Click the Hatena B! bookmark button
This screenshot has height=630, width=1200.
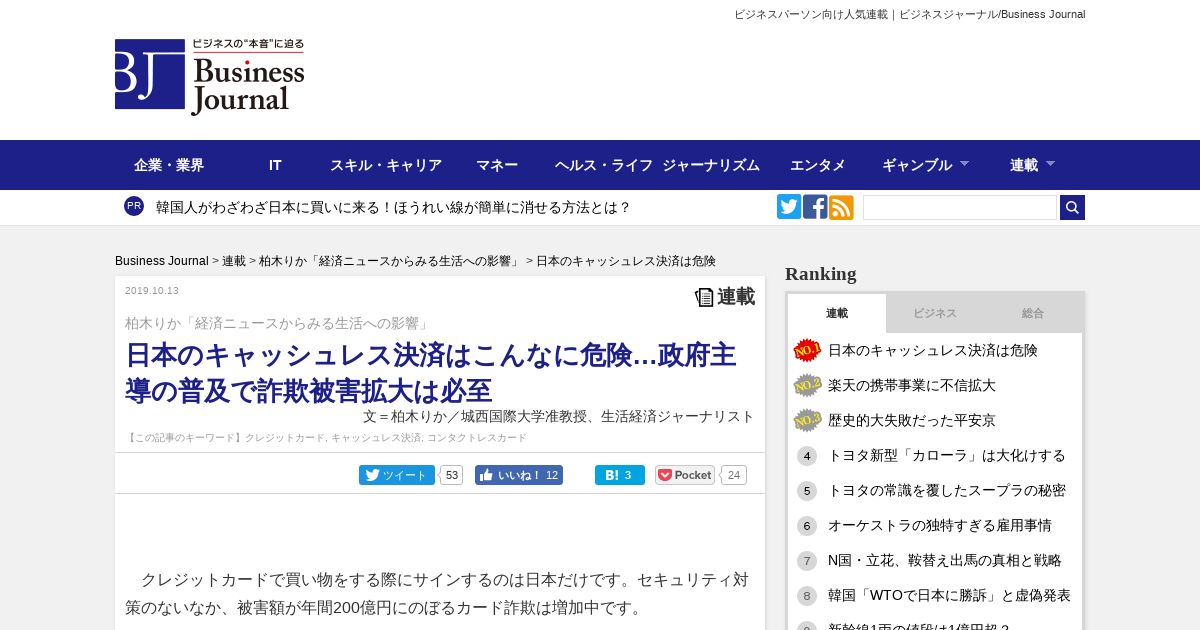[620, 475]
